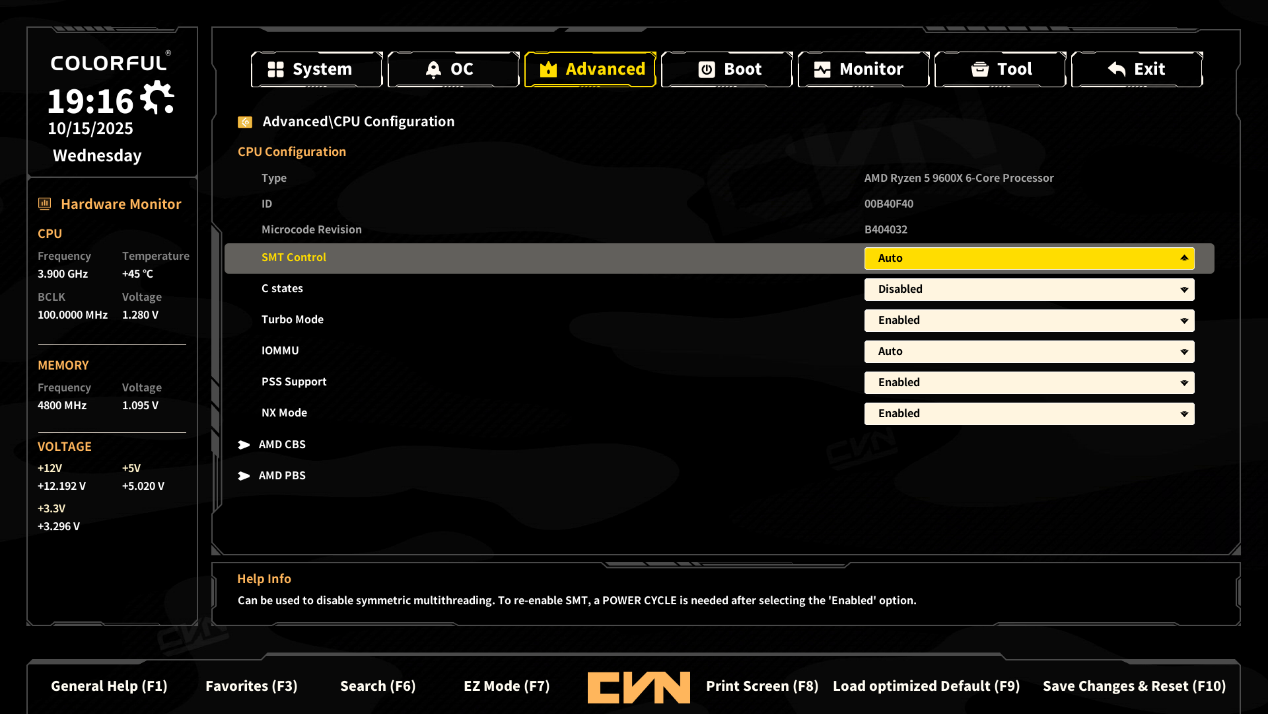Click the Microcode Revision value B404032
This screenshot has height=714, width=1268.
[x=886, y=230]
